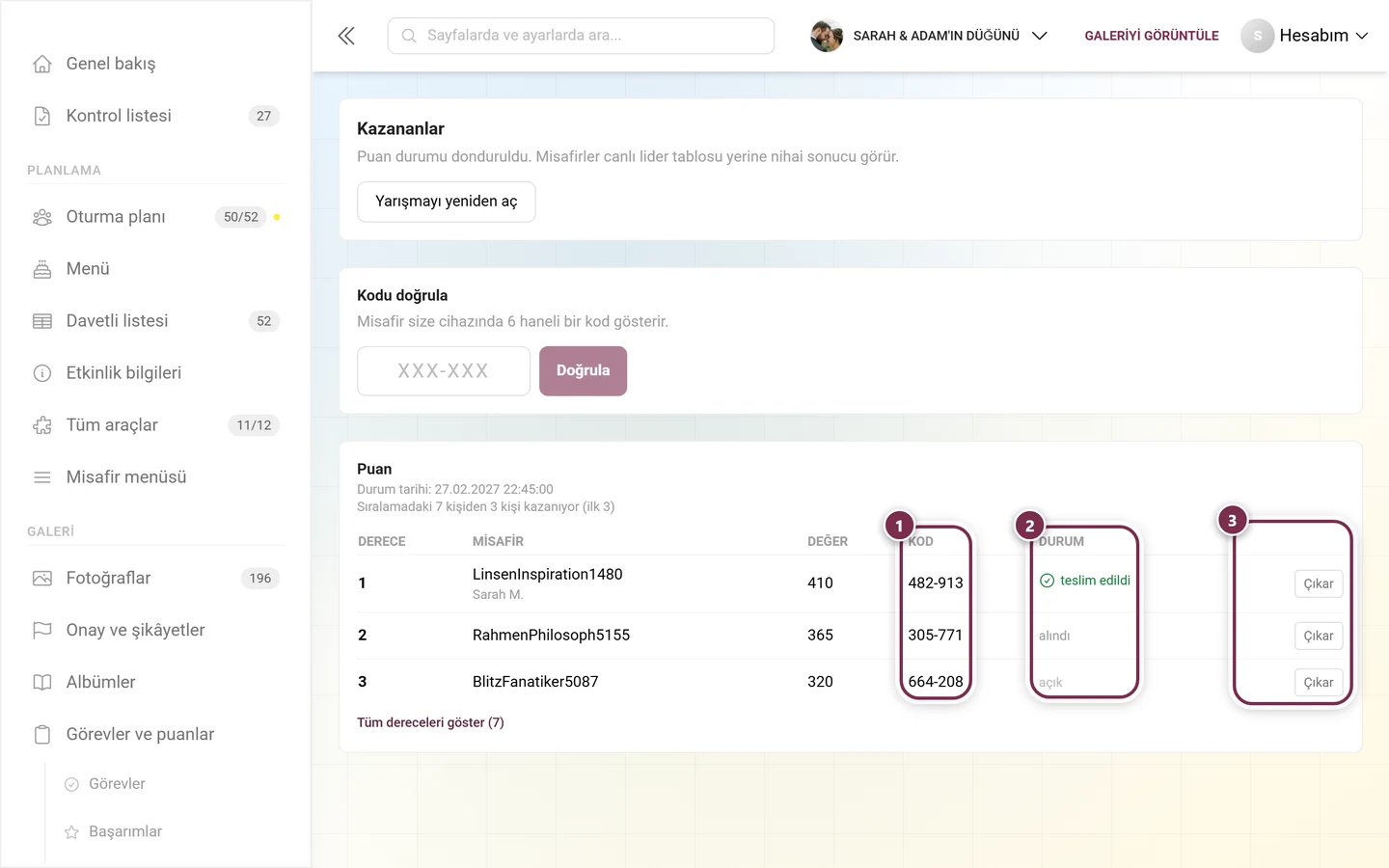Select Görevler submenu item

[117, 784]
